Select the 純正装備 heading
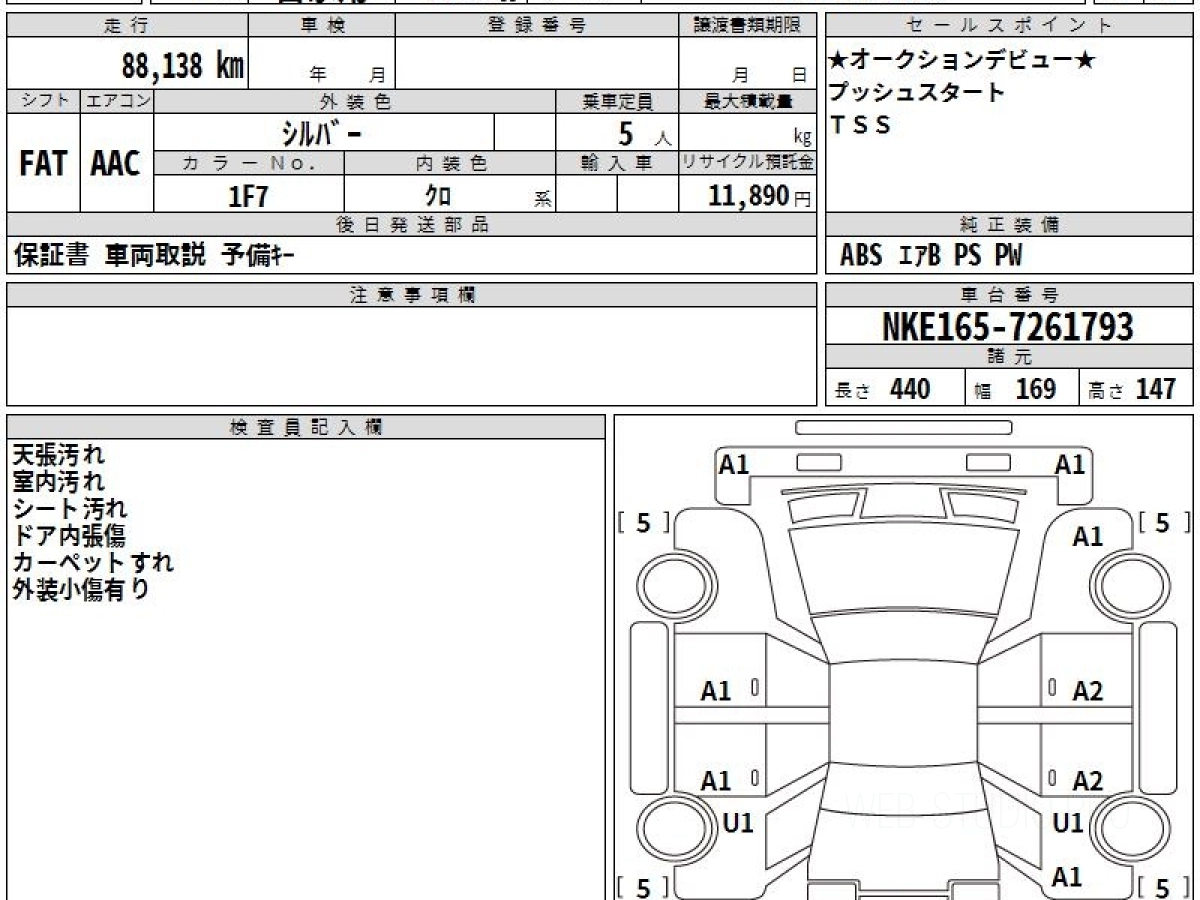Screen dimensions: 1200x900 [1009, 225]
